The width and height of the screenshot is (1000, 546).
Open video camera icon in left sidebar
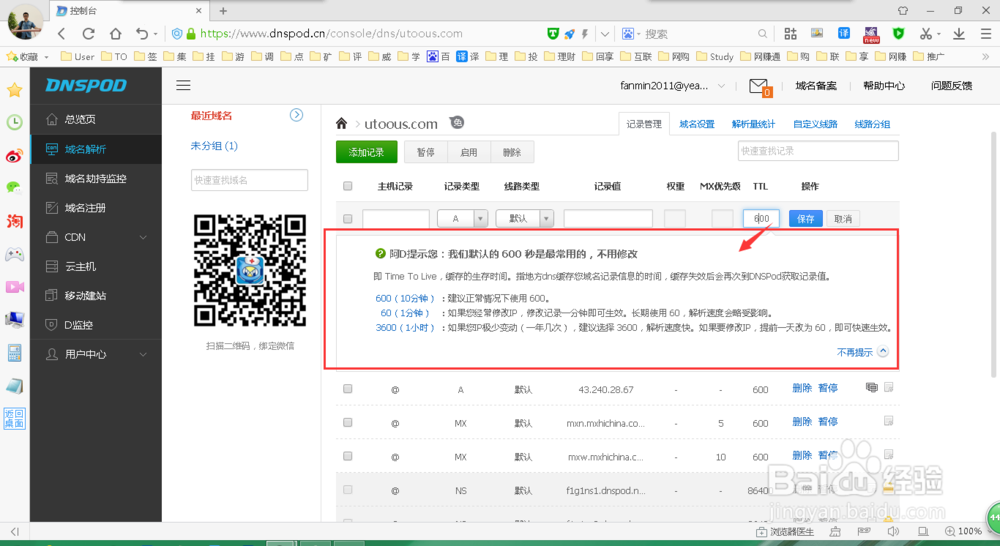[x=14, y=287]
